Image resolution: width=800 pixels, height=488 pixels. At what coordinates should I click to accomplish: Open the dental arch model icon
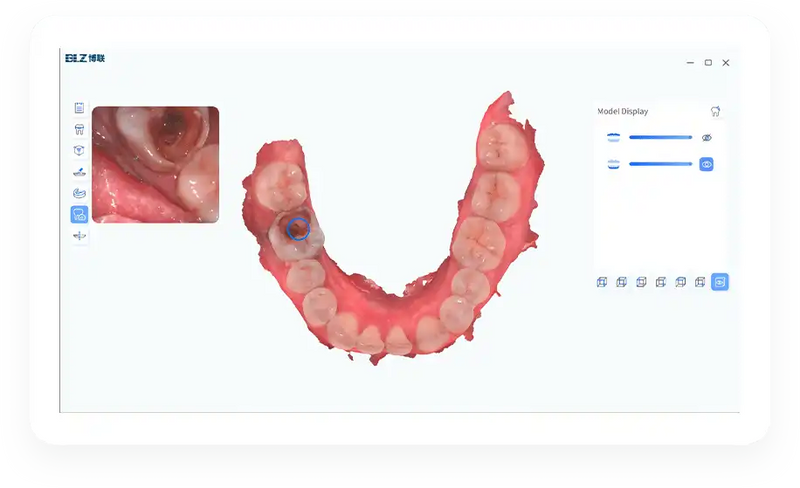[79, 193]
